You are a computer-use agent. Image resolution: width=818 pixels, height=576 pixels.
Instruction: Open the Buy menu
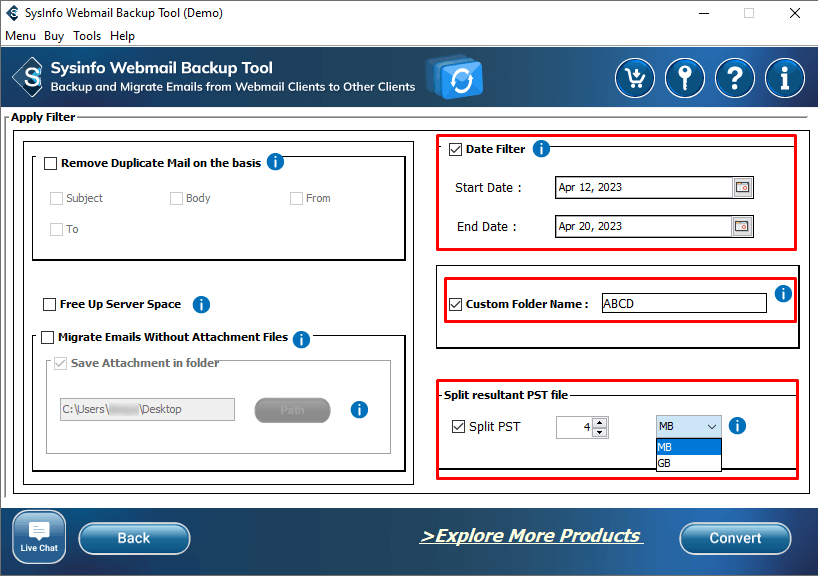pos(54,36)
